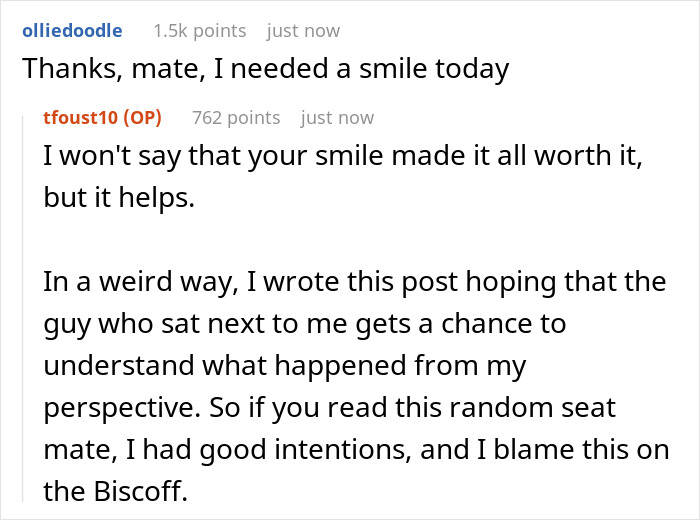
Task: Click the line starting 'In a weird way'
Action: (355, 282)
